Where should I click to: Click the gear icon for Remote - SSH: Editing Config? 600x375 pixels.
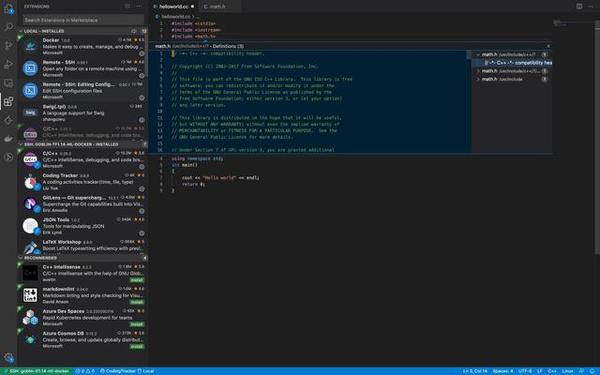pos(142,98)
